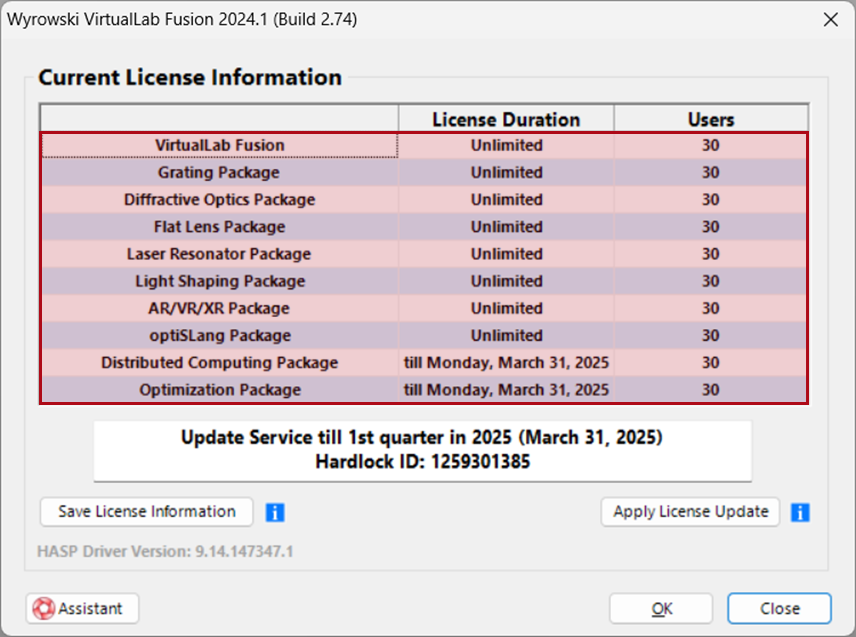Close the license dialog with X
Image resolution: width=856 pixels, height=637 pixels.
click(830, 20)
